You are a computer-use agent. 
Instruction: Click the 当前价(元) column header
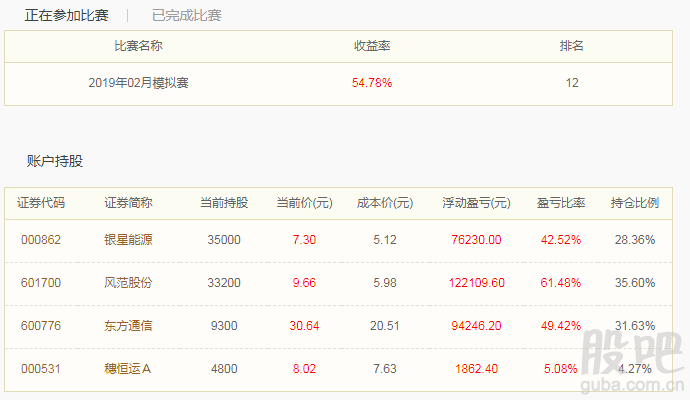pos(305,203)
